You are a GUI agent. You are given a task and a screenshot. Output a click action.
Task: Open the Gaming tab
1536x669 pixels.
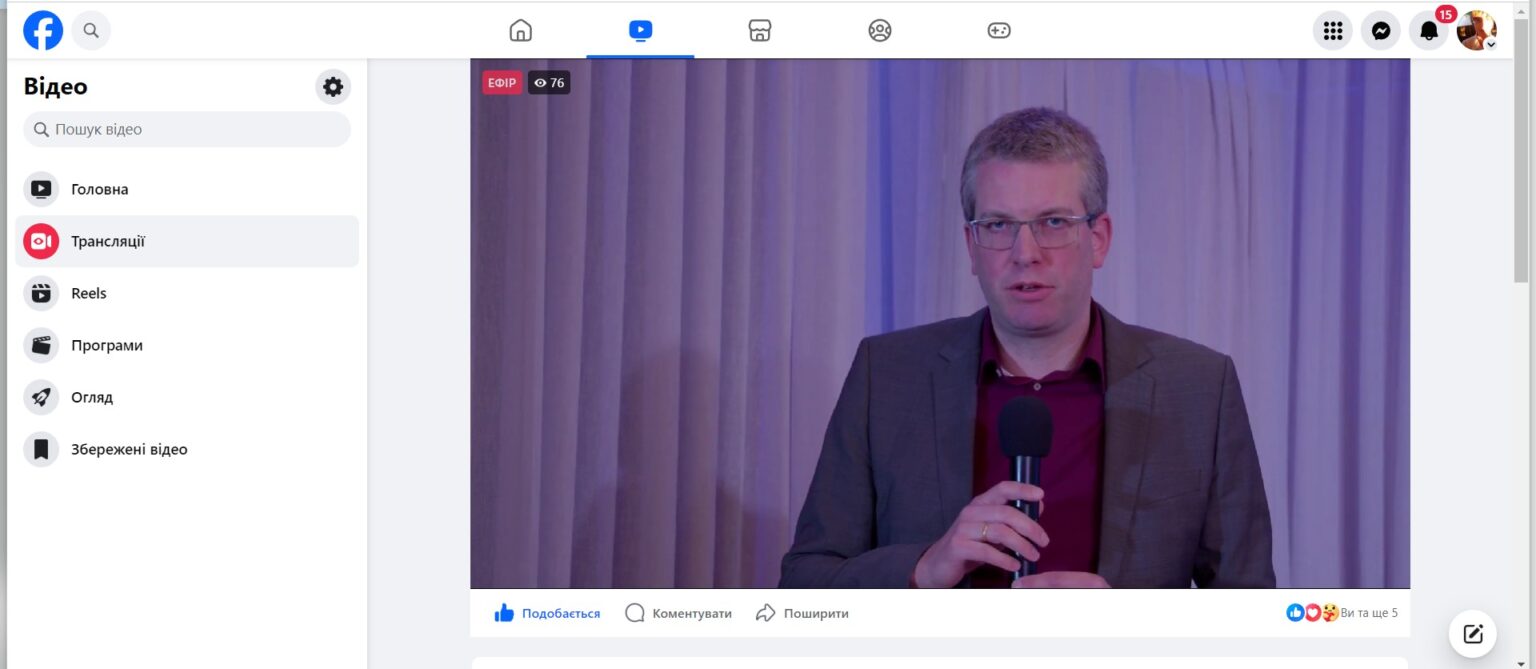click(999, 30)
